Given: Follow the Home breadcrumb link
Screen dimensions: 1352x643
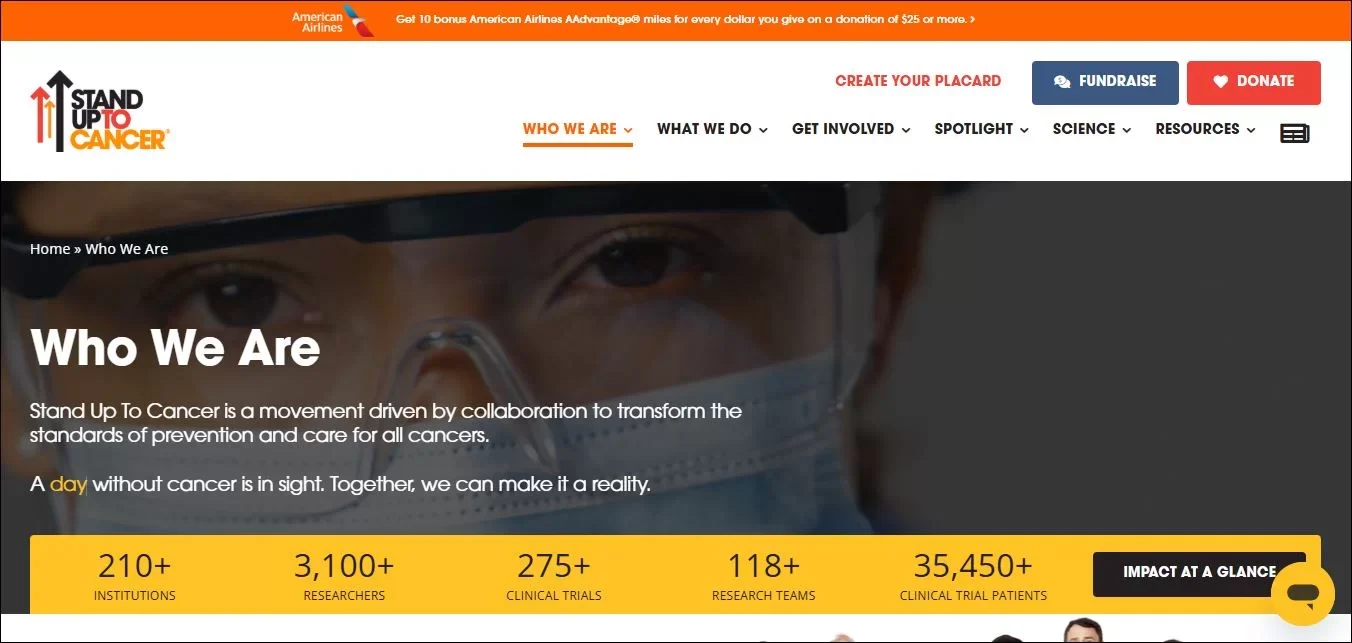Looking at the screenshot, I should click(50, 249).
